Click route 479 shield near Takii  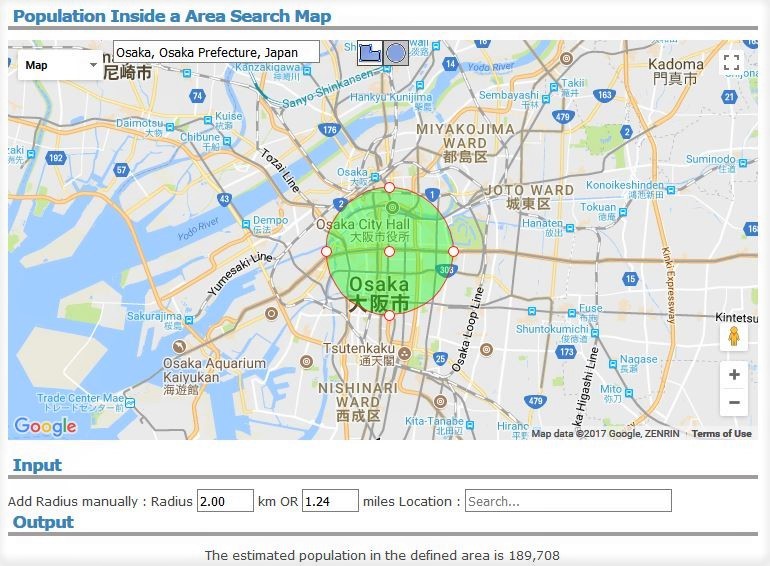tap(562, 116)
